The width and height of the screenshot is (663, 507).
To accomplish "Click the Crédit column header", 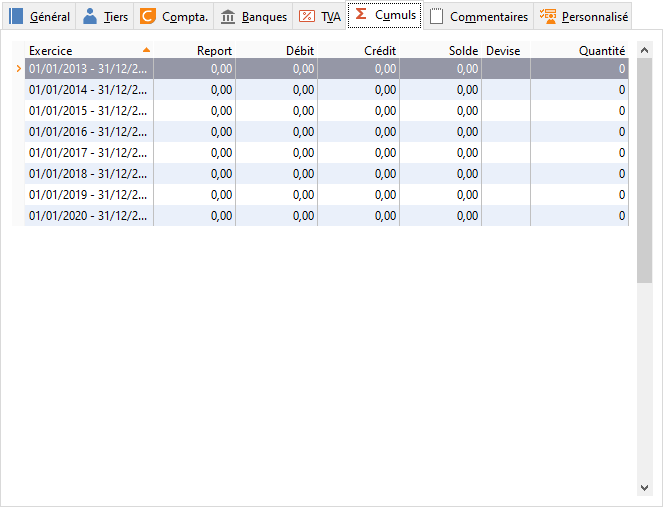I will (359, 51).
